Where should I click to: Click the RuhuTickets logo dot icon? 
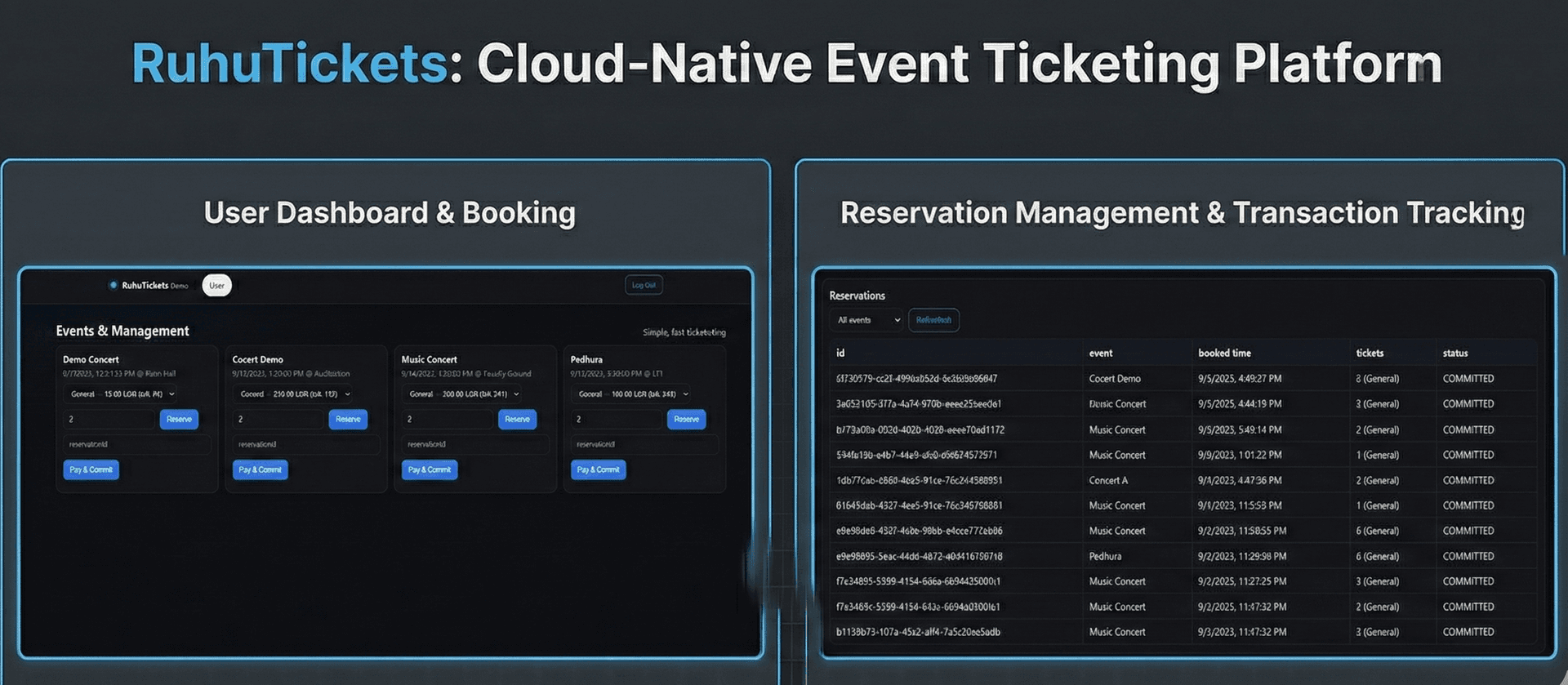[114, 285]
